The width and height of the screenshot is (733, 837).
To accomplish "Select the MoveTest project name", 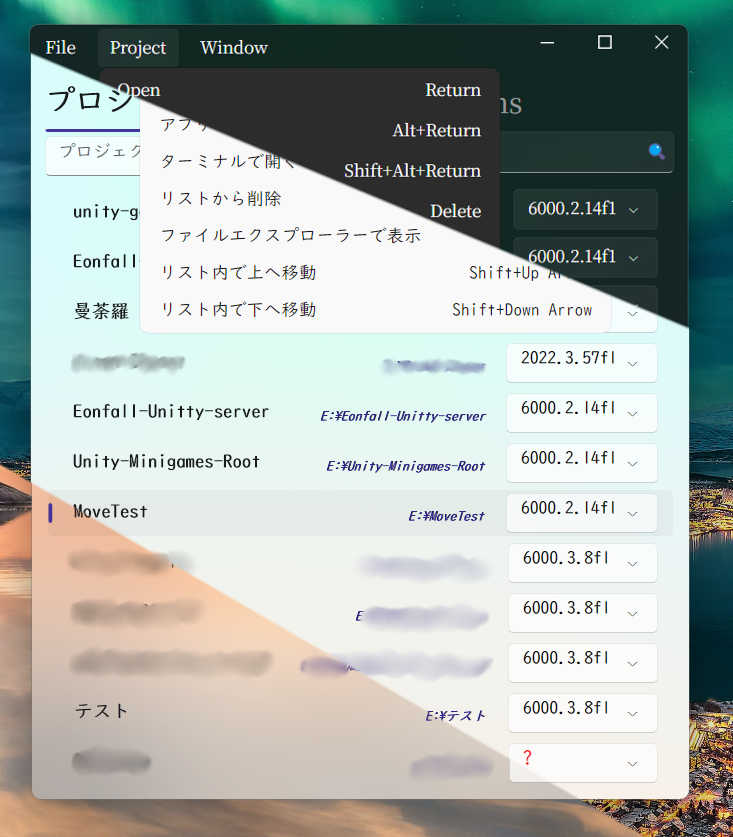I will coord(110,511).
